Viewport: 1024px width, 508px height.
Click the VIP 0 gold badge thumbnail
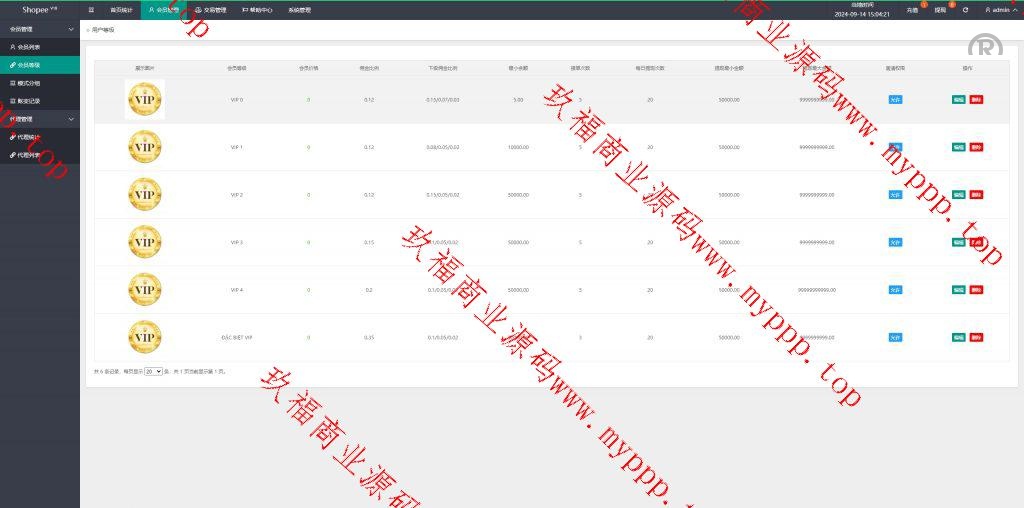[145, 100]
